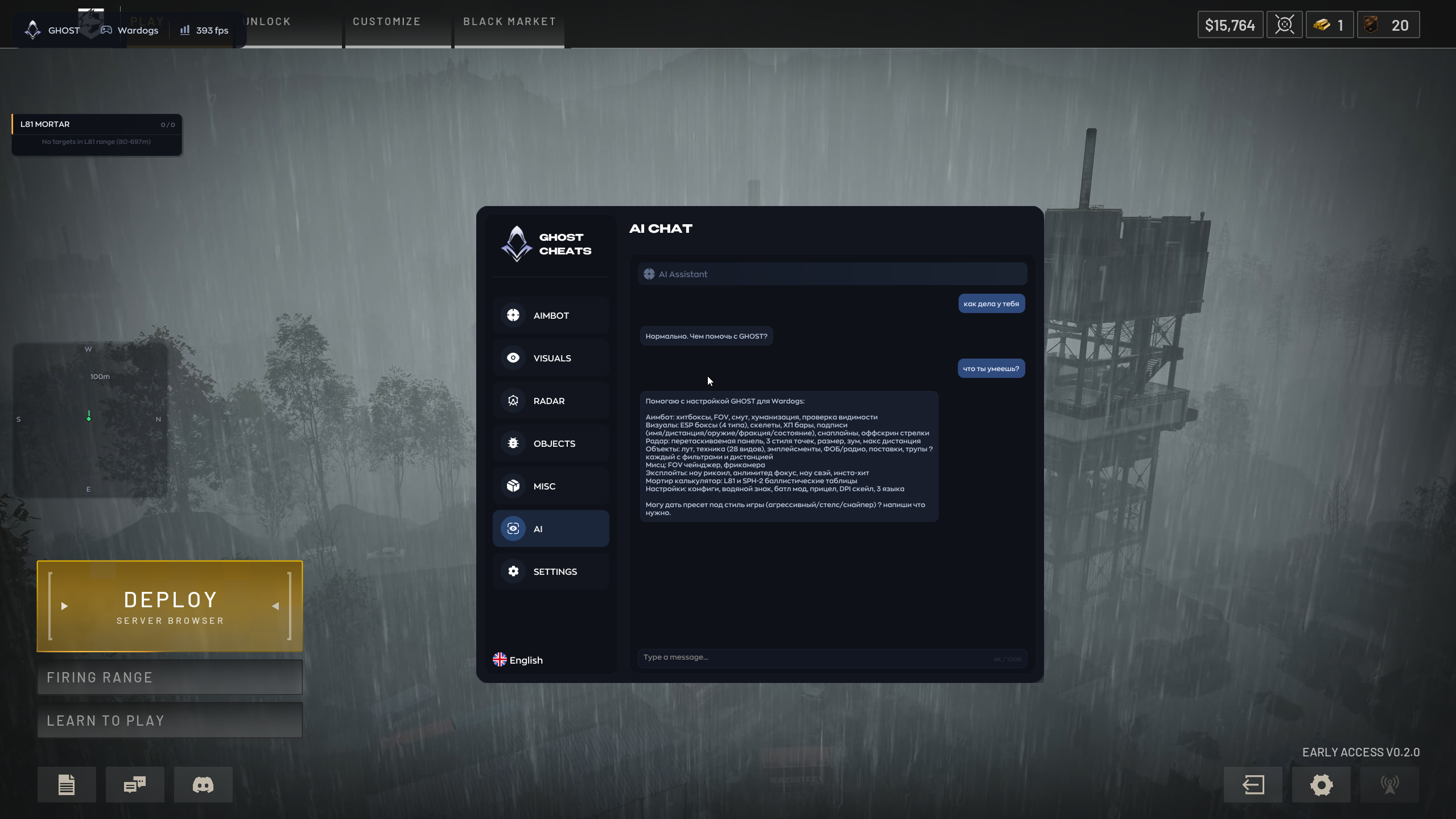Click the exit game icon button
This screenshot has height=819, width=1456.
click(1253, 785)
